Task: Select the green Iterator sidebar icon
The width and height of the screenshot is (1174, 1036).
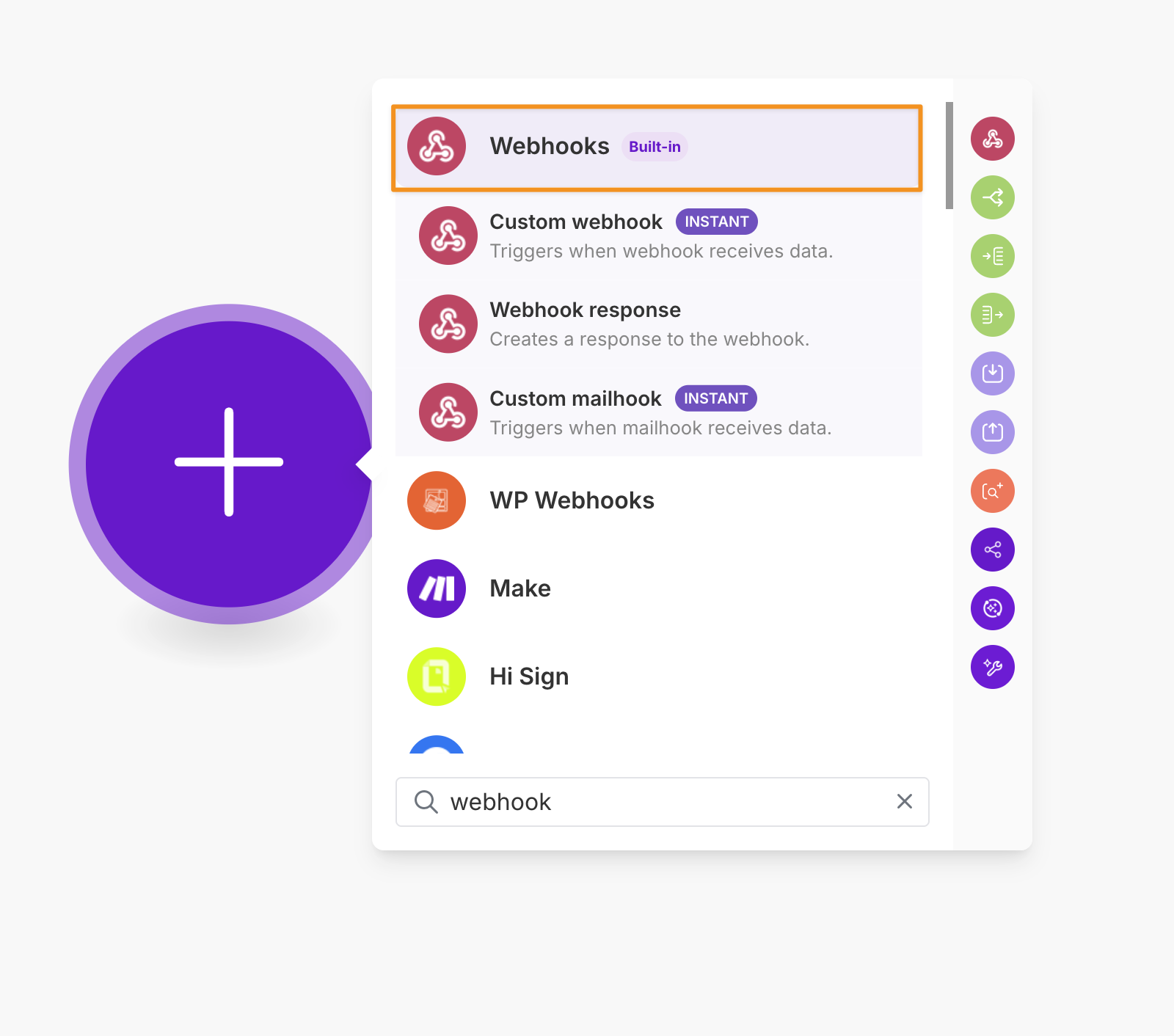Action: tap(993, 256)
